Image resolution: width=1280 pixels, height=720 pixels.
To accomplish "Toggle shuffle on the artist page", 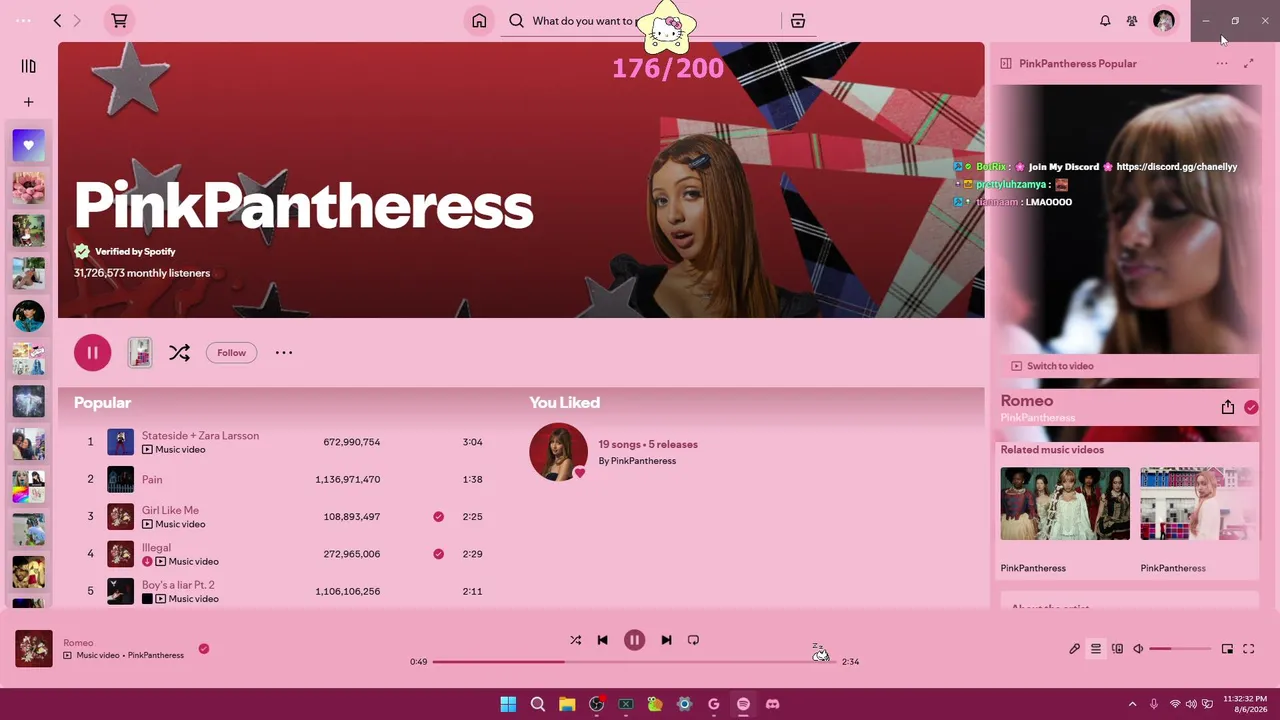I will pos(179,352).
